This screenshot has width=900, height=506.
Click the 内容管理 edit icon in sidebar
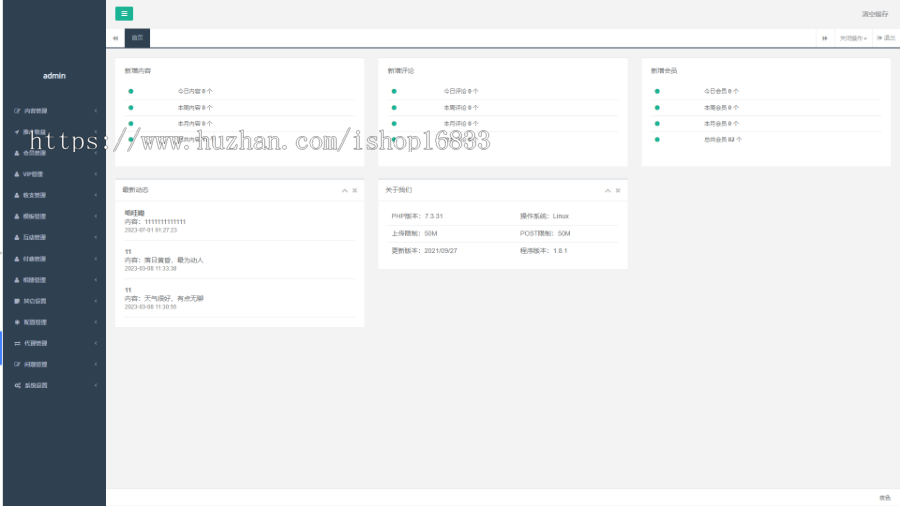tap(17, 110)
